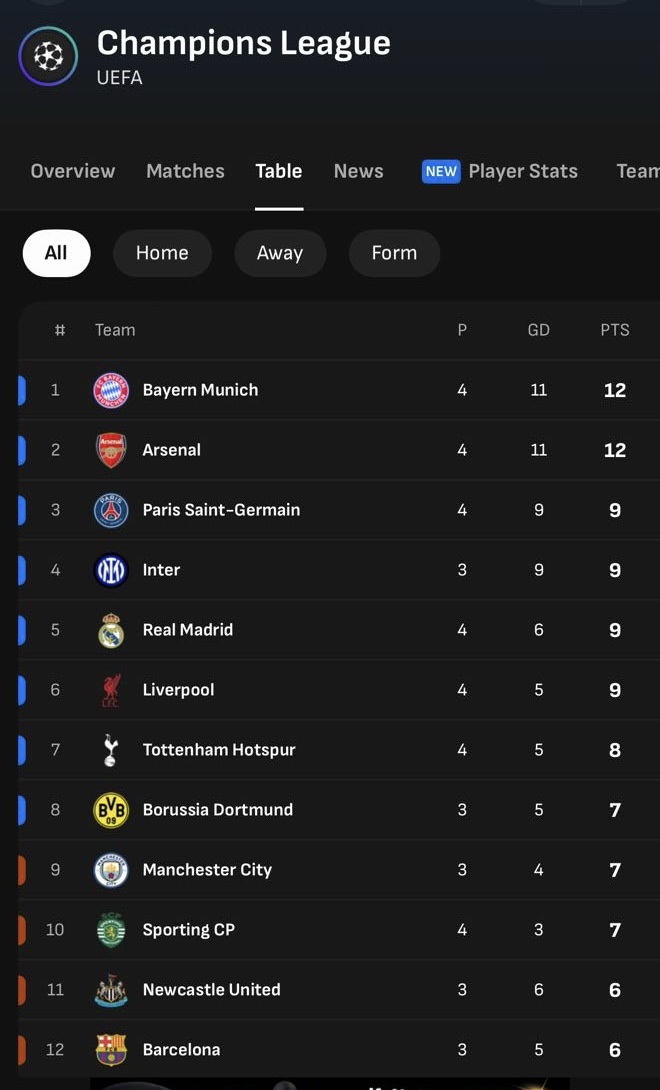The image size is (660, 1090).
Task: Open the Barcelona club crest
Action: [111, 1049]
